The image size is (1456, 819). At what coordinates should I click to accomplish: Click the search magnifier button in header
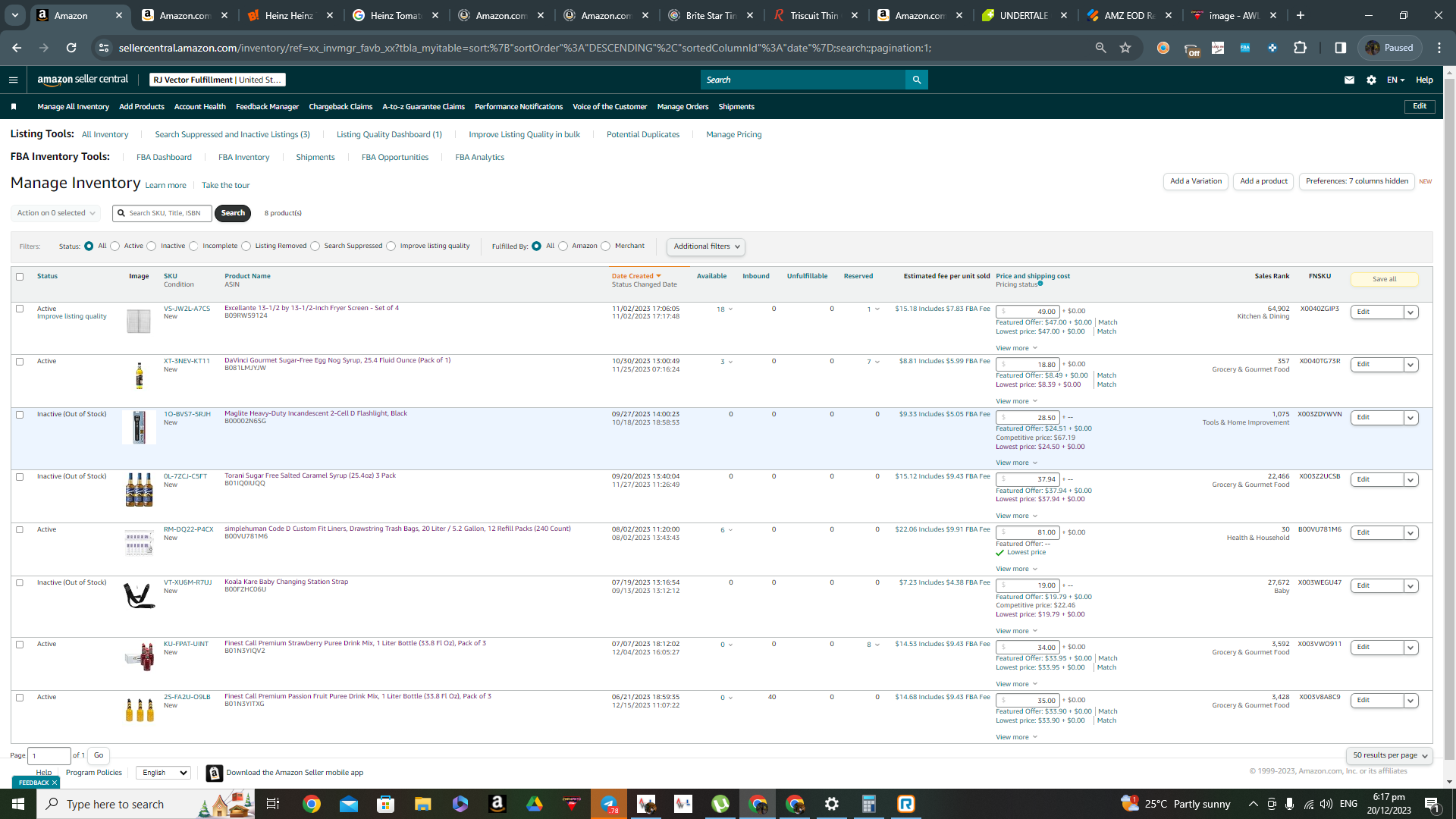tap(917, 80)
